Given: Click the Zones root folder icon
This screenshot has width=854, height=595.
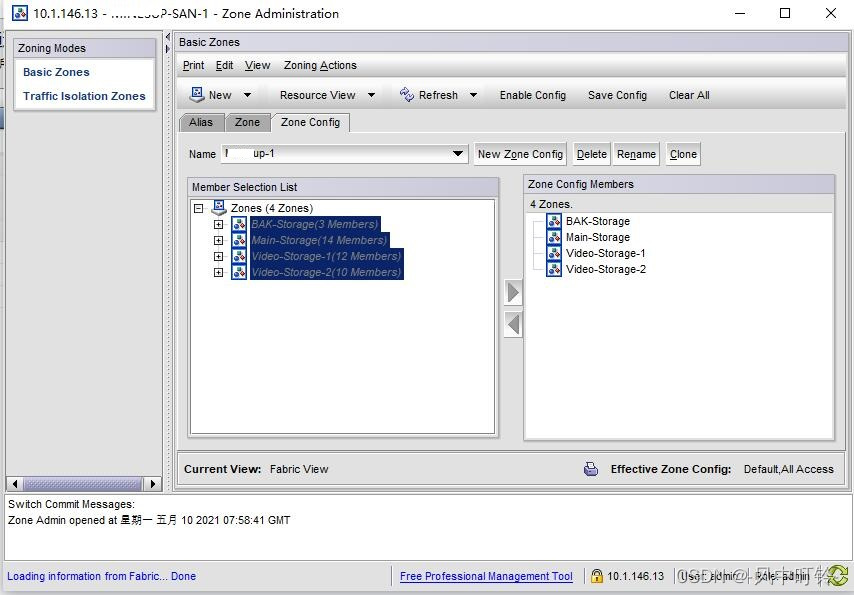Looking at the screenshot, I should [219, 208].
